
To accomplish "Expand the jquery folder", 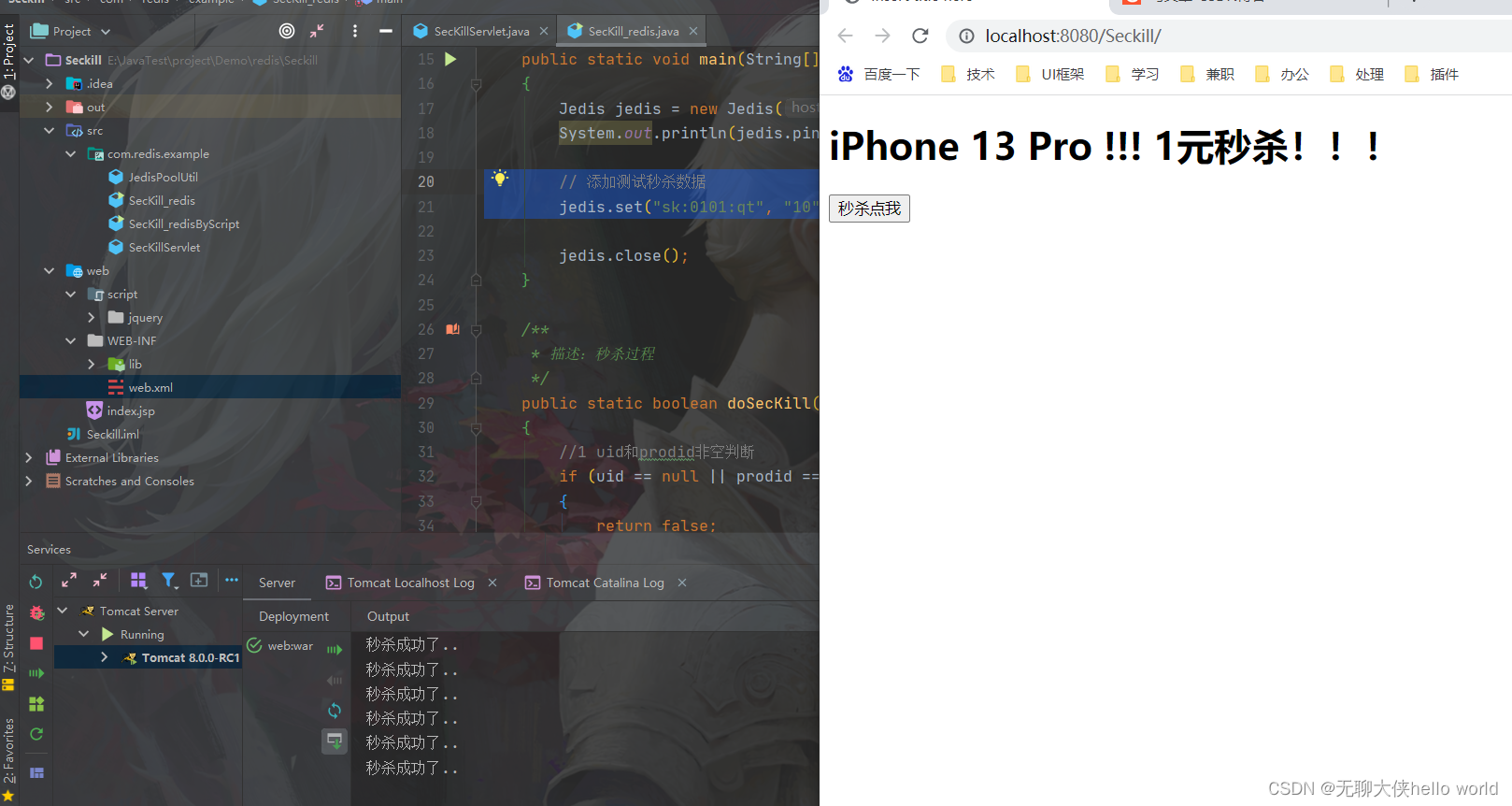I will (x=92, y=317).
